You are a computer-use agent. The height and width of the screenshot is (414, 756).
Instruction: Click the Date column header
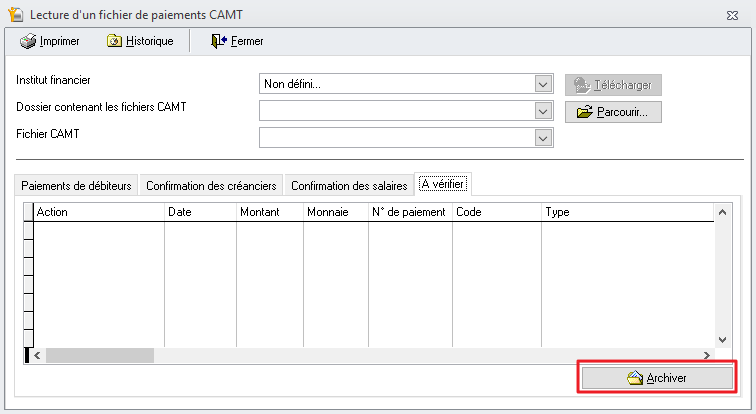180,212
